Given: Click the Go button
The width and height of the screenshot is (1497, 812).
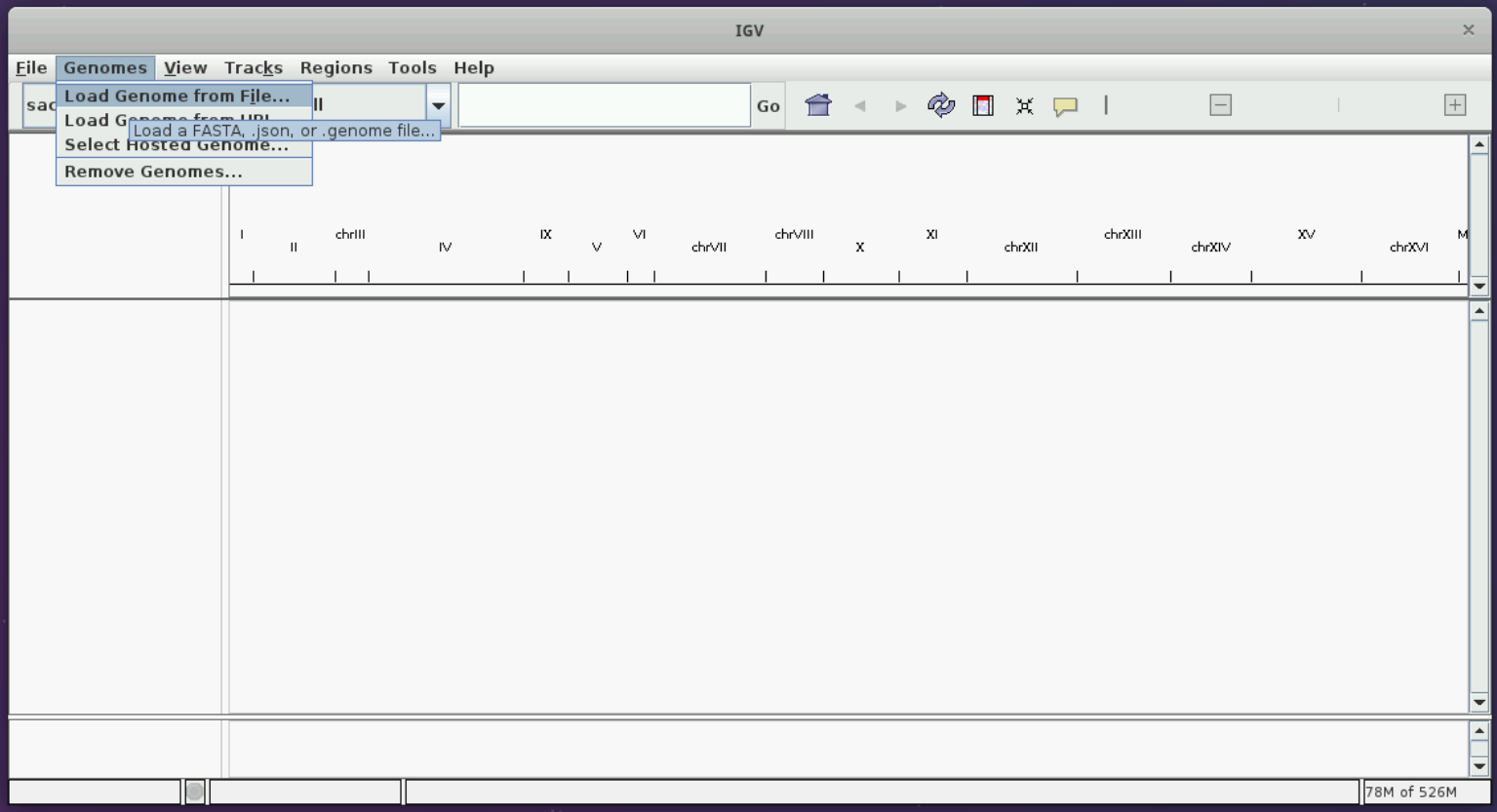Looking at the screenshot, I should [x=768, y=105].
